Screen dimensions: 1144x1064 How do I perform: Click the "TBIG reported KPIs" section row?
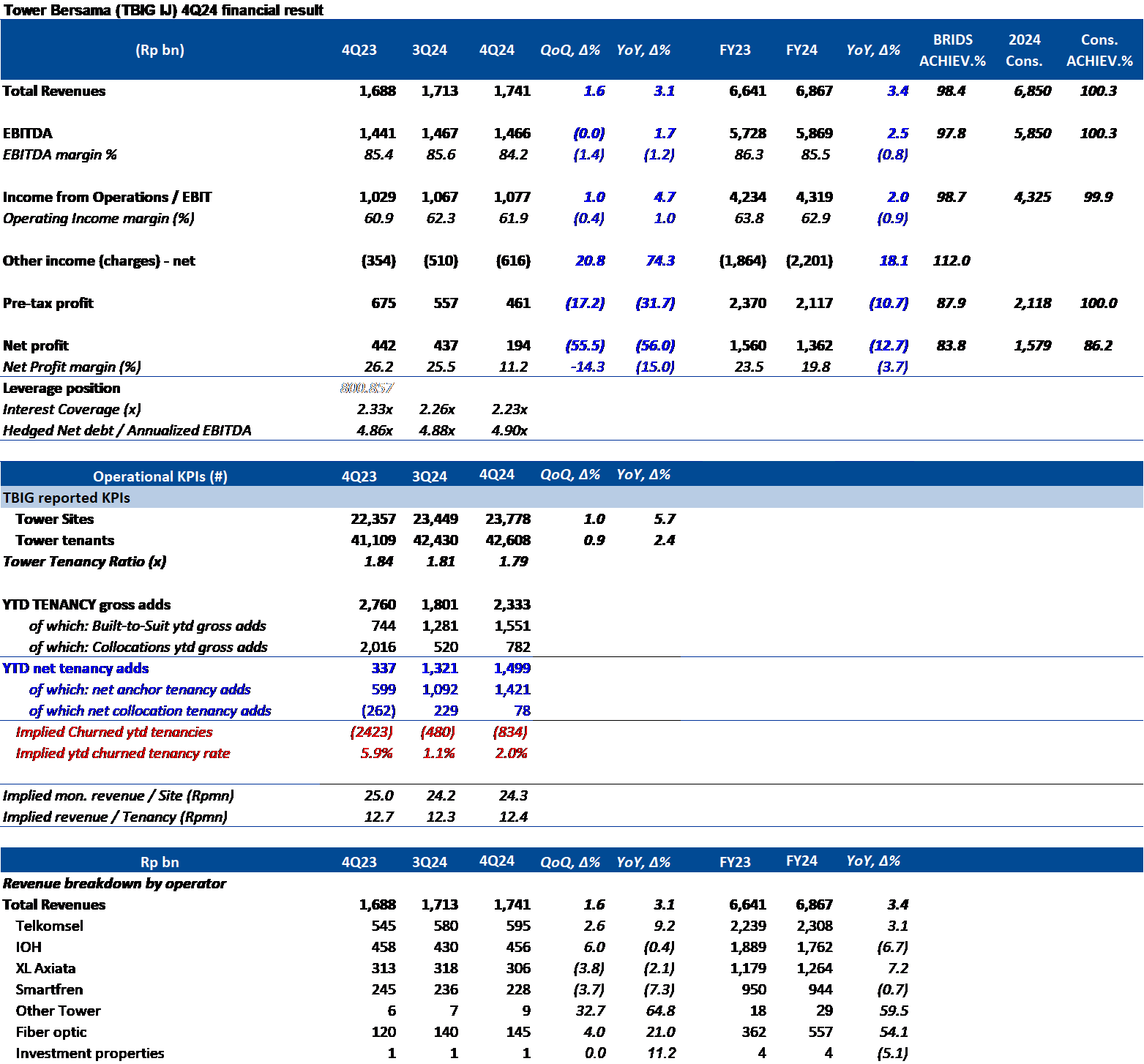pos(67,498)
